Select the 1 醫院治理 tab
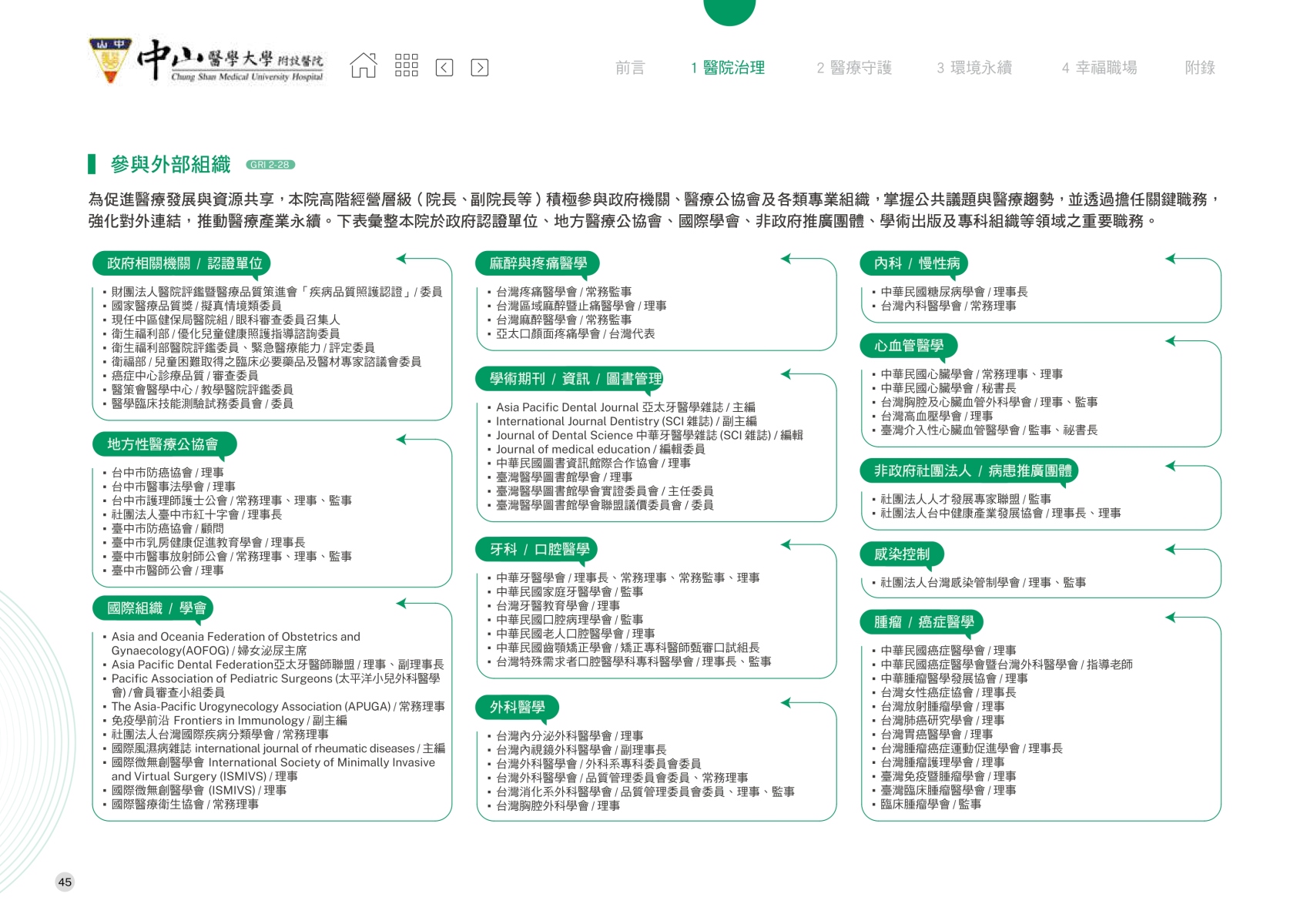The height and width of the screenshot is (924, 1307). pos(727,68)
